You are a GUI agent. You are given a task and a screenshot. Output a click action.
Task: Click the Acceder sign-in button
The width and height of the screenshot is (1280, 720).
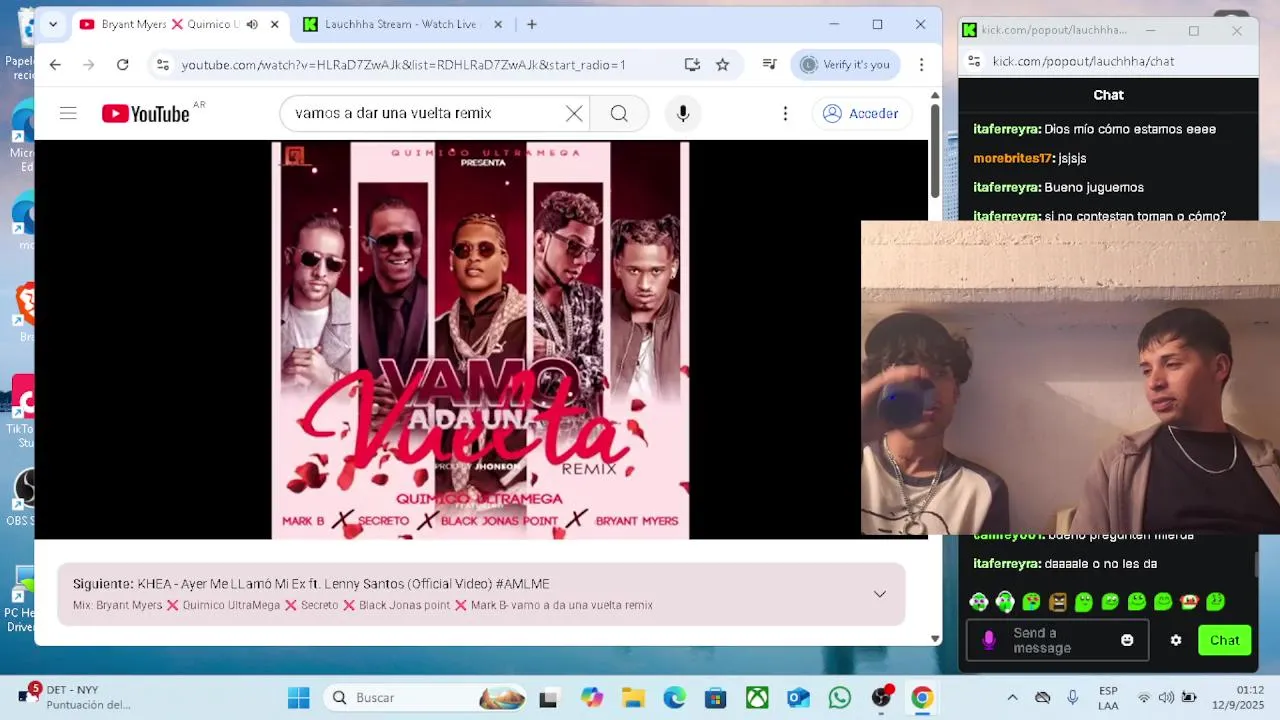861,113
